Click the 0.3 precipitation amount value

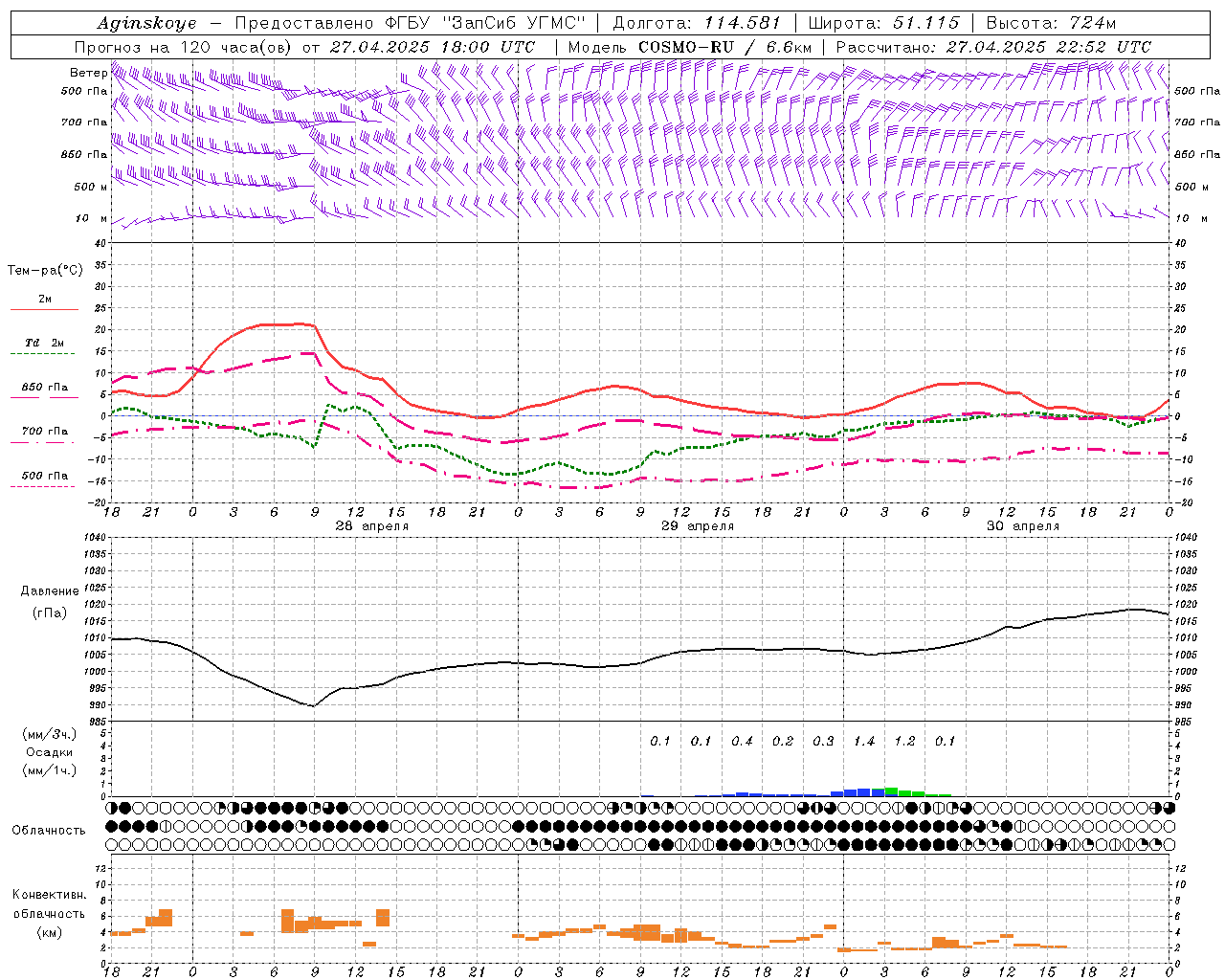(x=823, y=742)
